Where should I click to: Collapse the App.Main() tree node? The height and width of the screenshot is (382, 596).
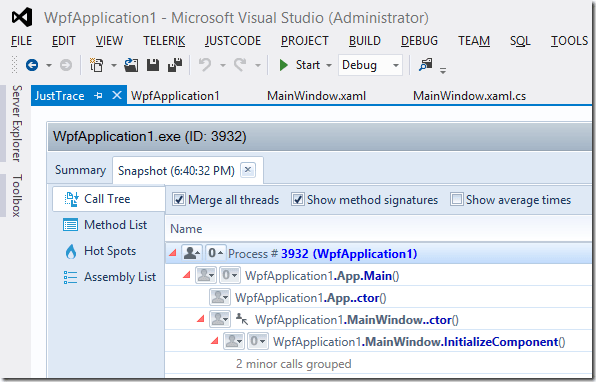pos(187,275)
